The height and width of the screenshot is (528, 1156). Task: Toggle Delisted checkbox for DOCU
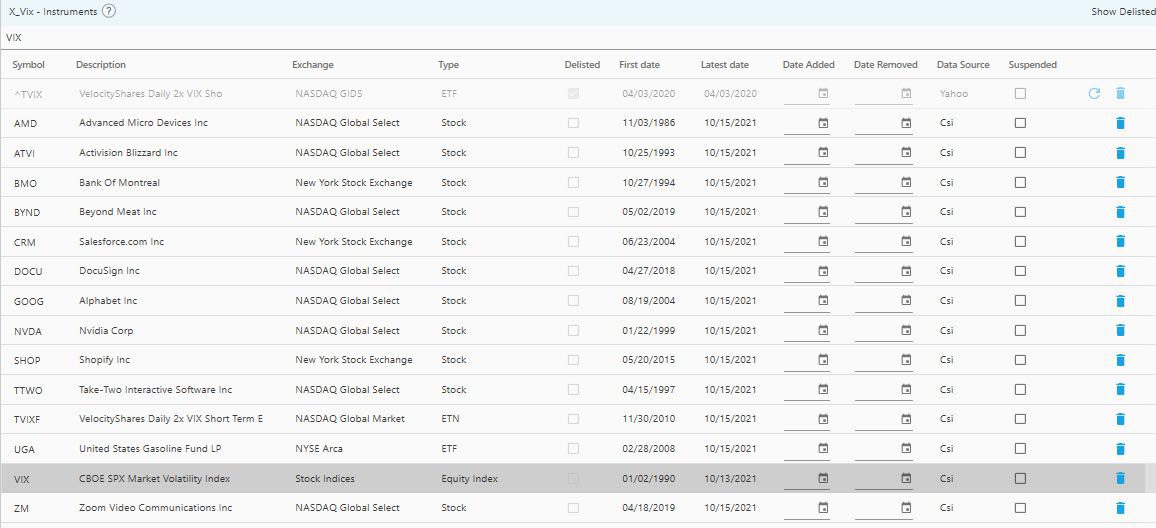(x=573, y=271)
